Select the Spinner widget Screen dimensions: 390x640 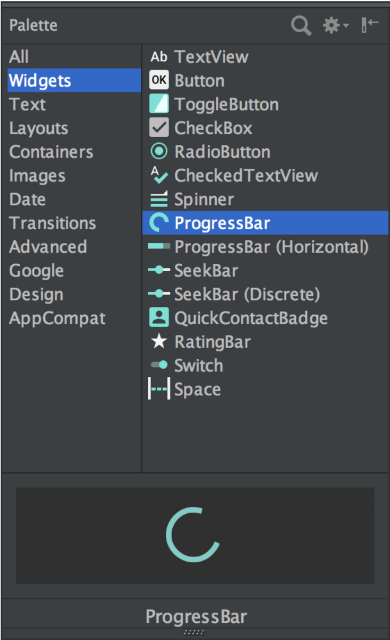pyautogui.click(x=191, y=199)
